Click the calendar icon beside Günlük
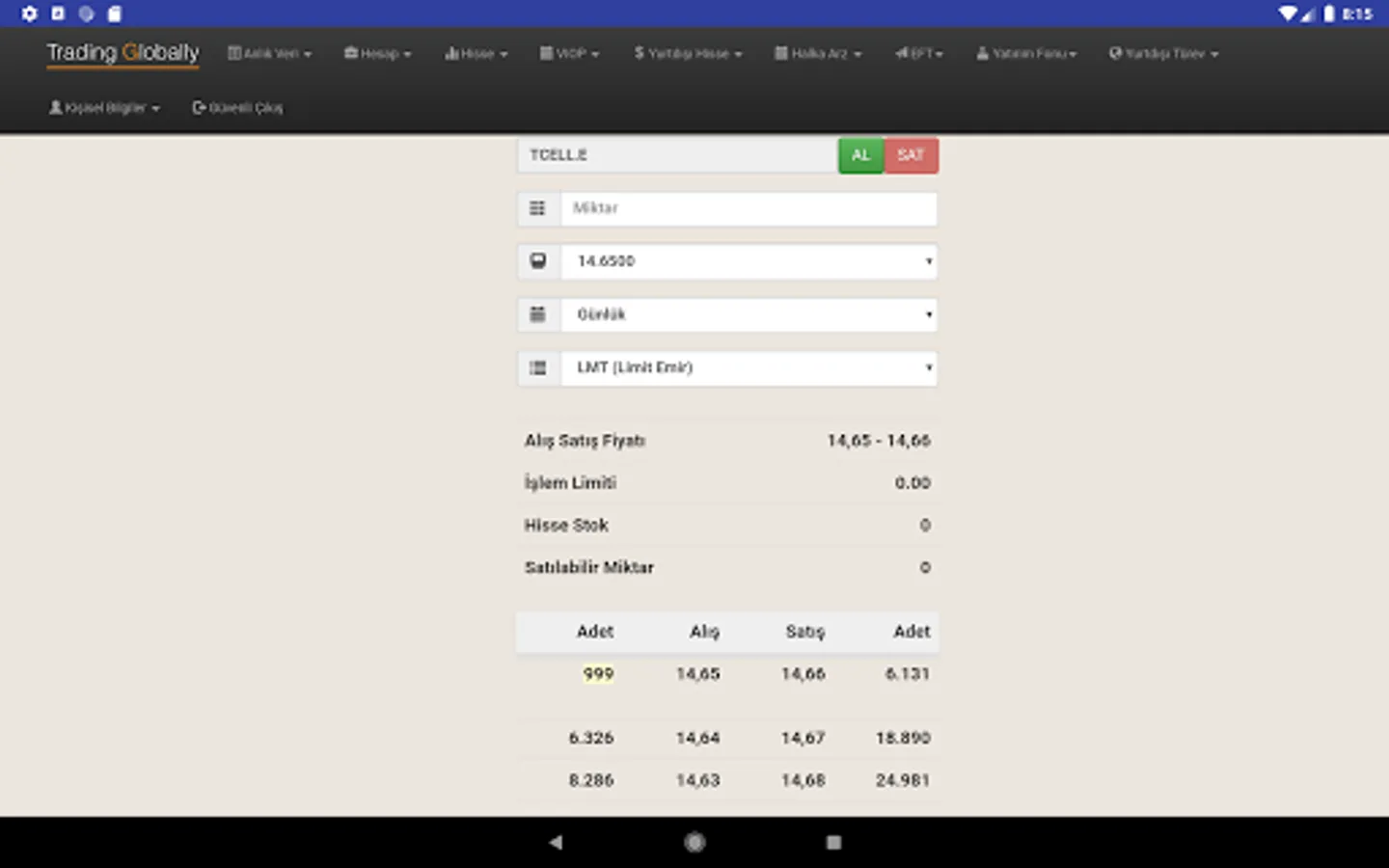 (538, 314)
